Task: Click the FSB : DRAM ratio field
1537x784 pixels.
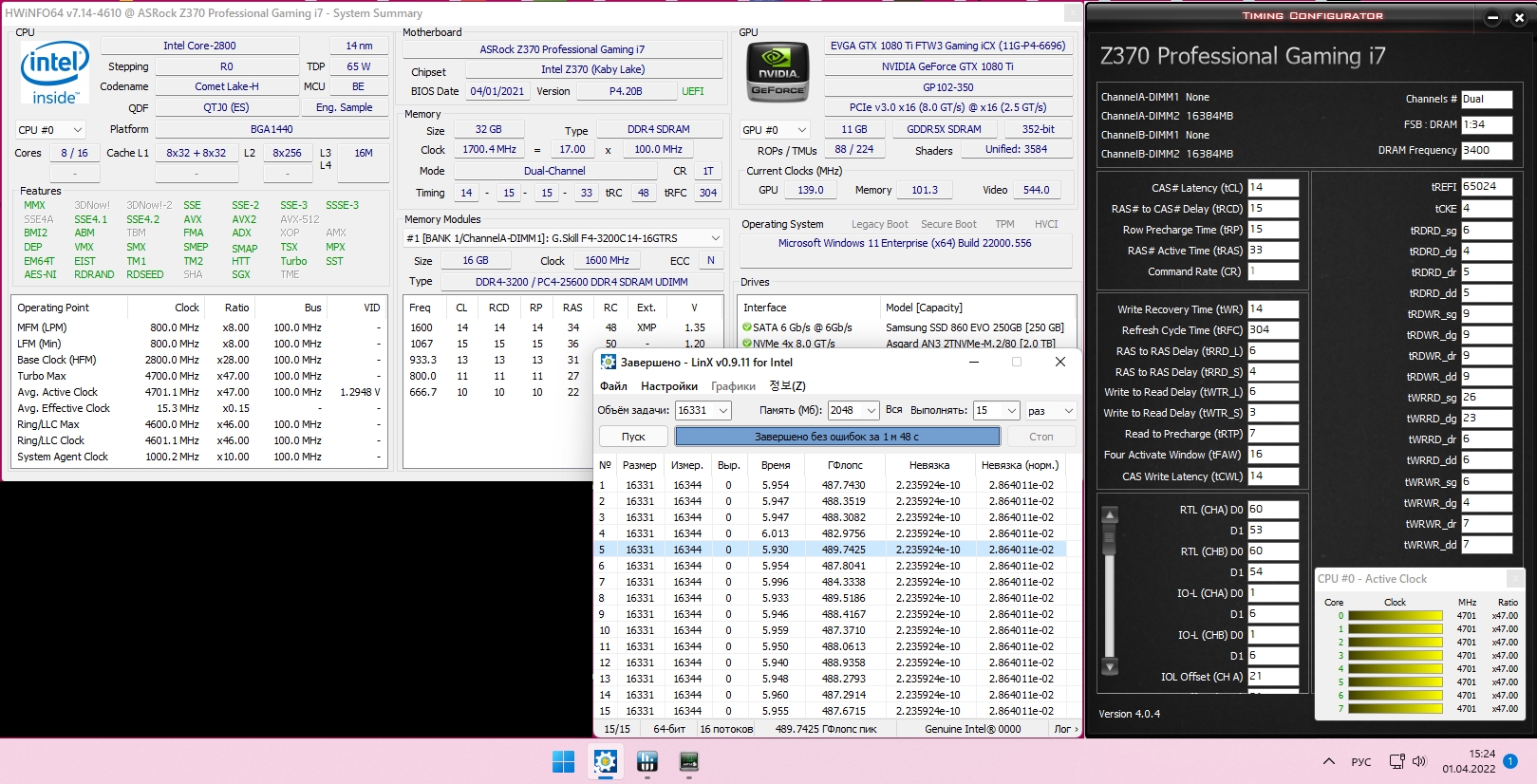Action: [1487, 124]
